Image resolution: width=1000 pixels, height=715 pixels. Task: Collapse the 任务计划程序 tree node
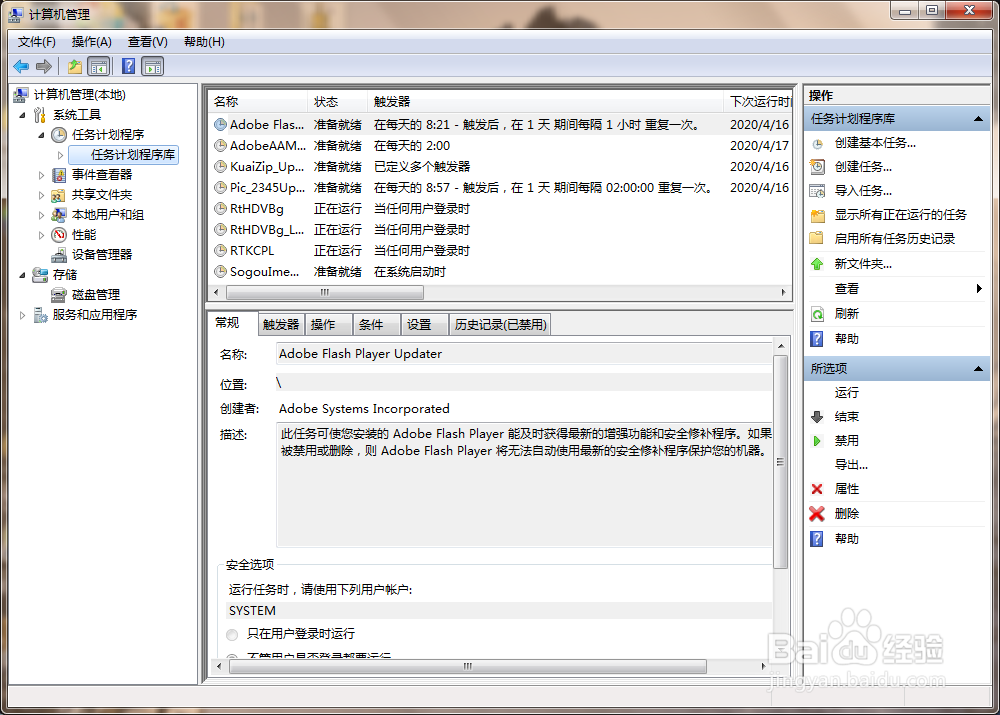[41, 135]
